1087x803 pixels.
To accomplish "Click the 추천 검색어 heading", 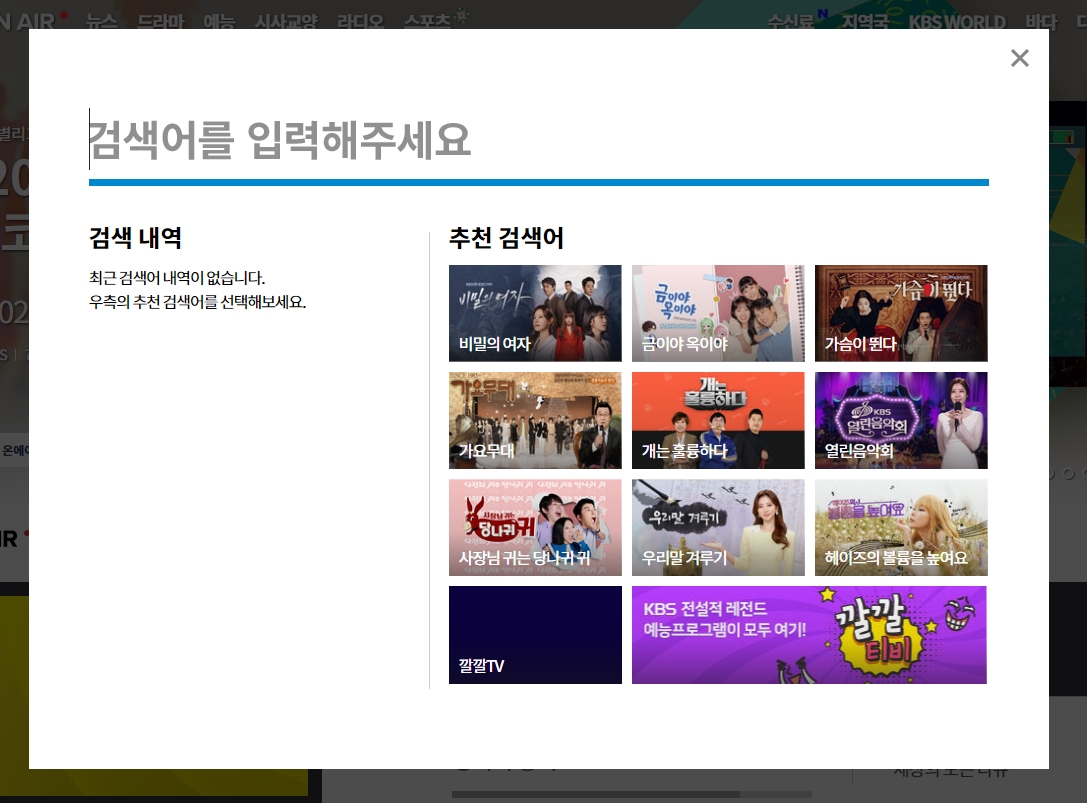I will coord(506,238).
